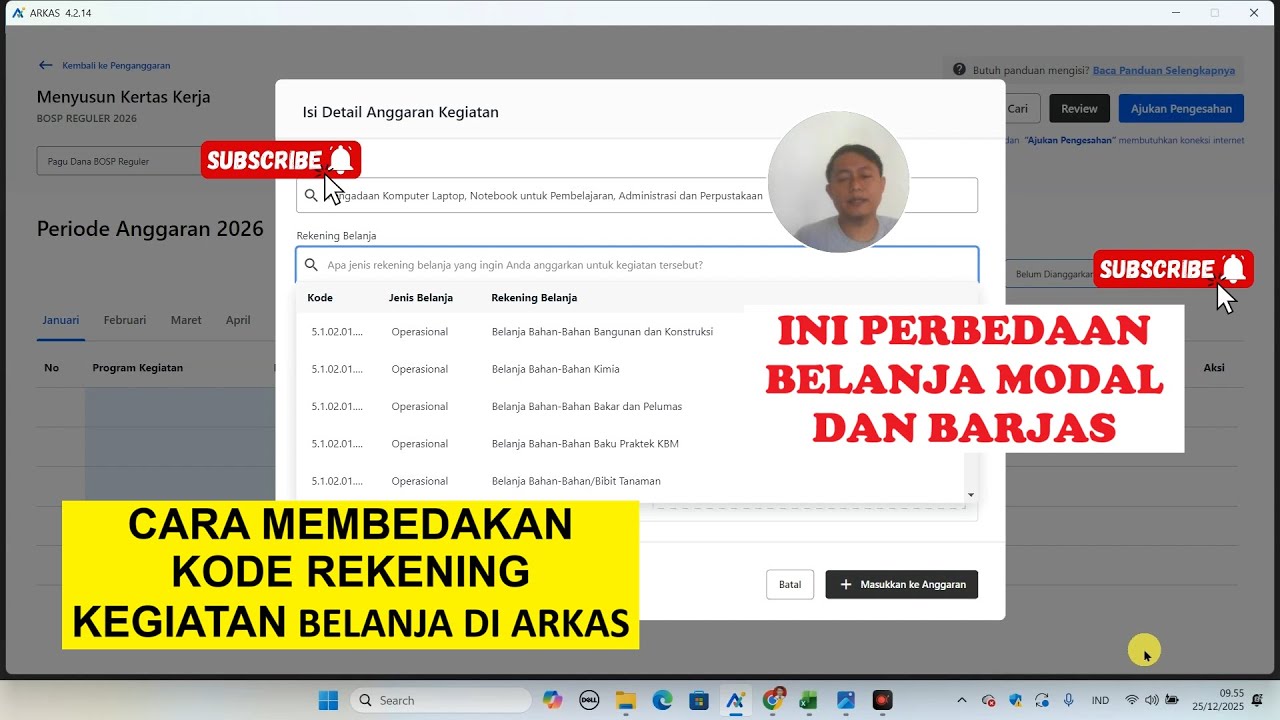Screen dimensions: 1280x720
Task: Switch to the Maret tab
Action: [x=186, y=320]
